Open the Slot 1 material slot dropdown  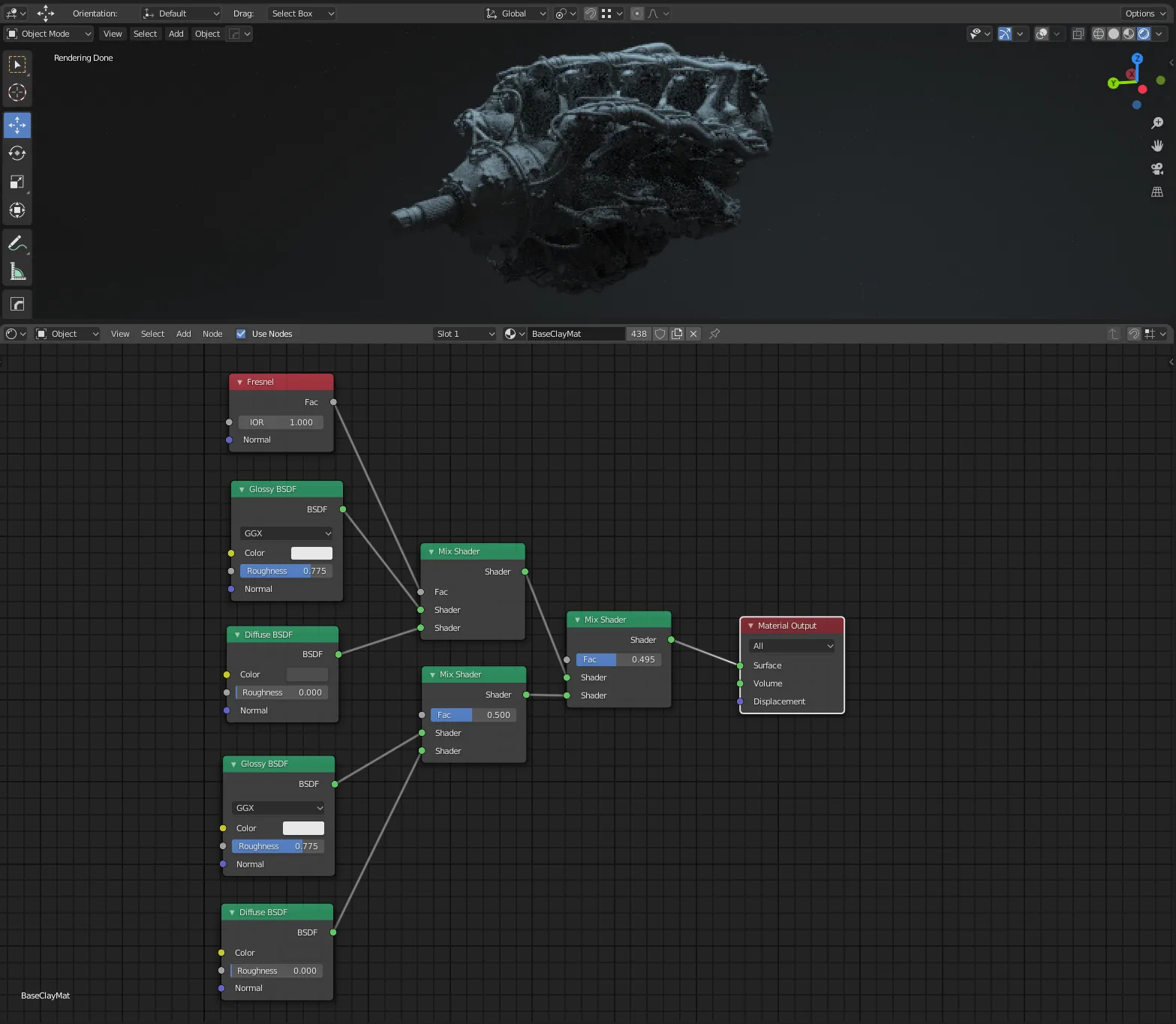[465, 334]
